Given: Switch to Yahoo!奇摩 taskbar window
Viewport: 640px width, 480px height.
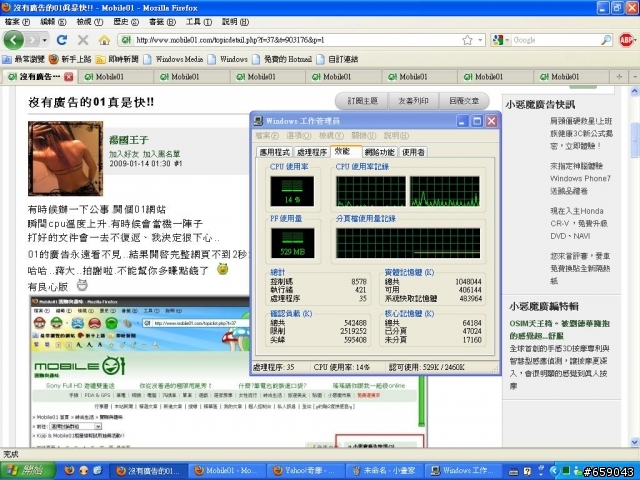Looking at the screenshot, I should (x=307, y=471).
